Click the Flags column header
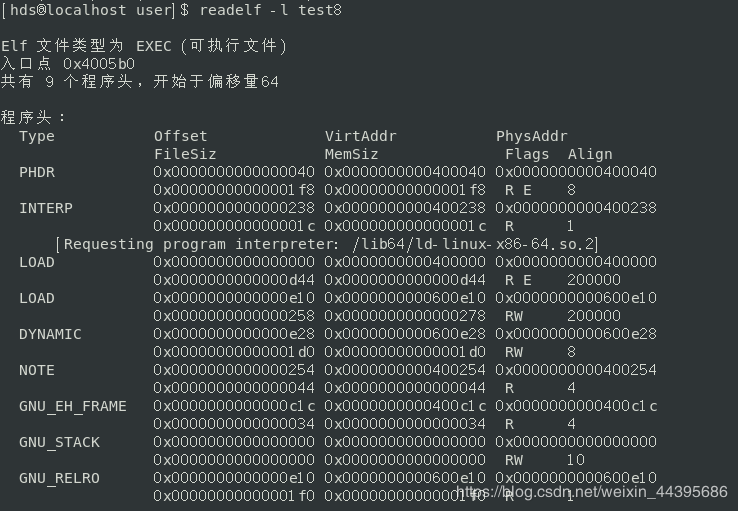Viewport: 738px width, 511px height. click(527, 154)
